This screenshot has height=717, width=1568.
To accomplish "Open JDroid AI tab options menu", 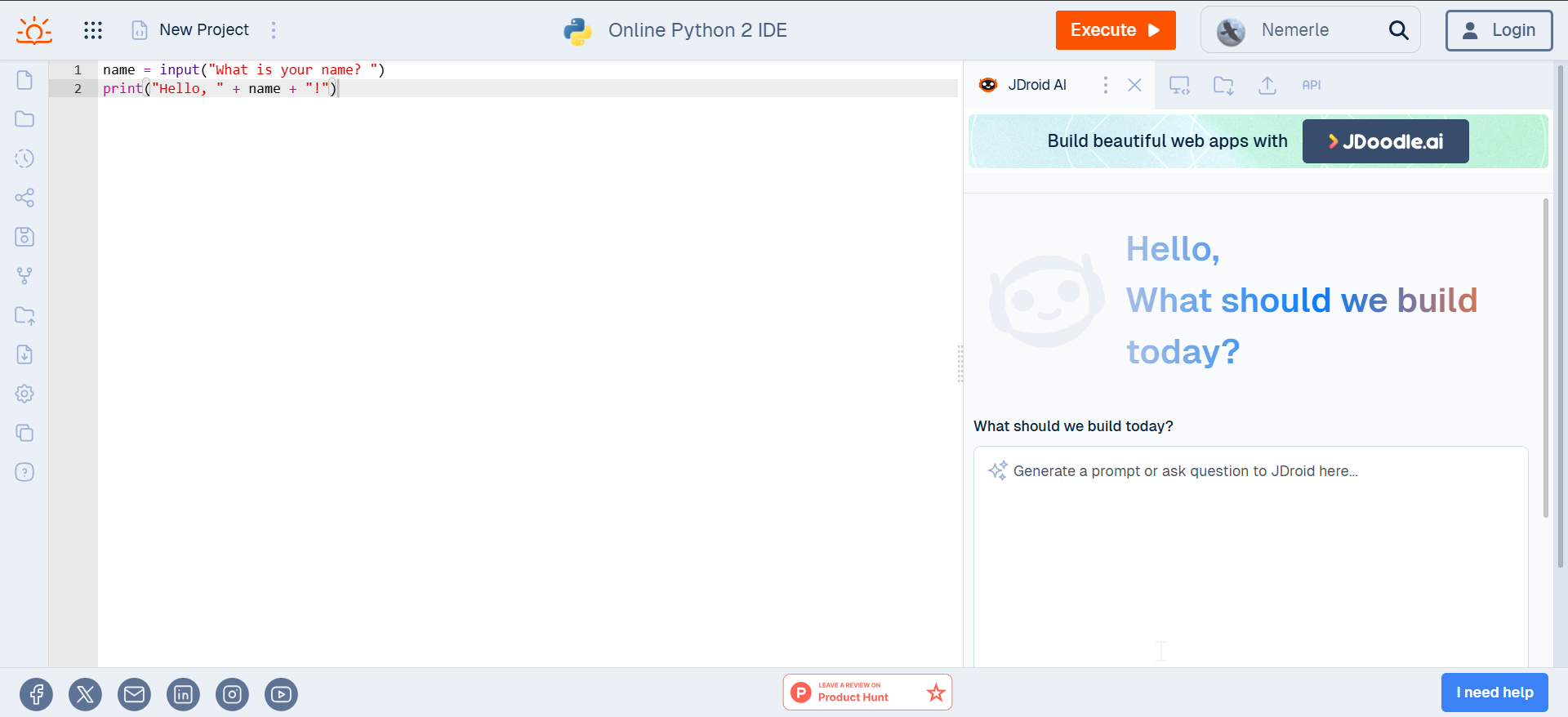I will tap(1106, 85).
